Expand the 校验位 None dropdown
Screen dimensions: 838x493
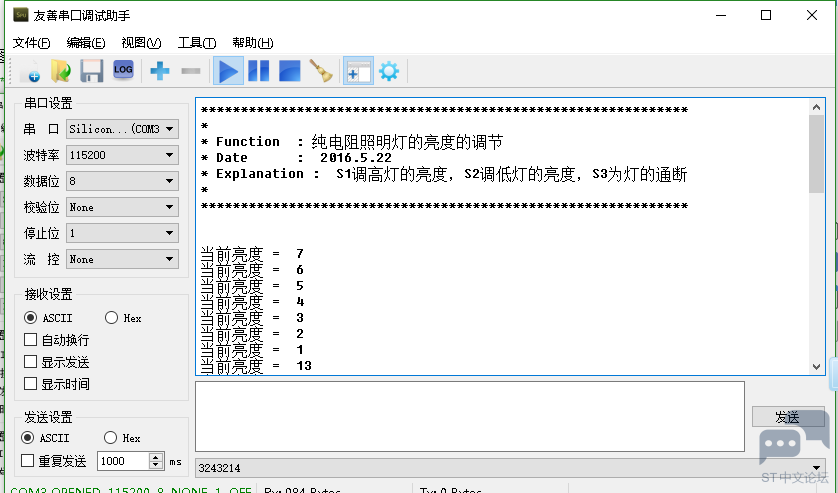point(122,207)
